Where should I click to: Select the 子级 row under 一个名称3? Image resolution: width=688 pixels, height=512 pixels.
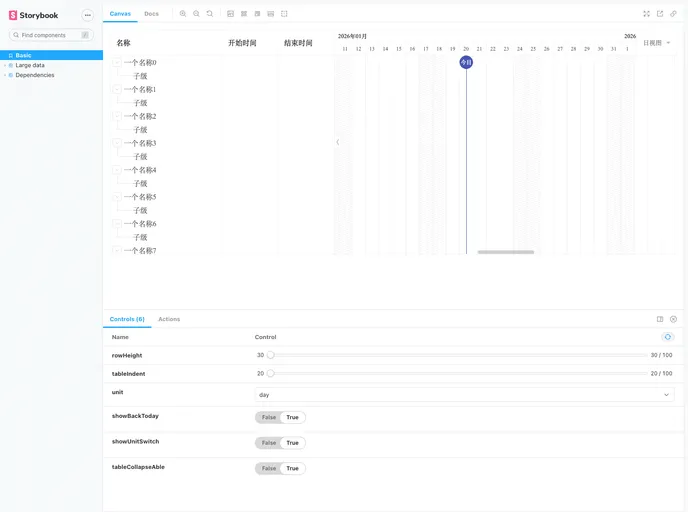pyautogui.click(x=140, y=157)
